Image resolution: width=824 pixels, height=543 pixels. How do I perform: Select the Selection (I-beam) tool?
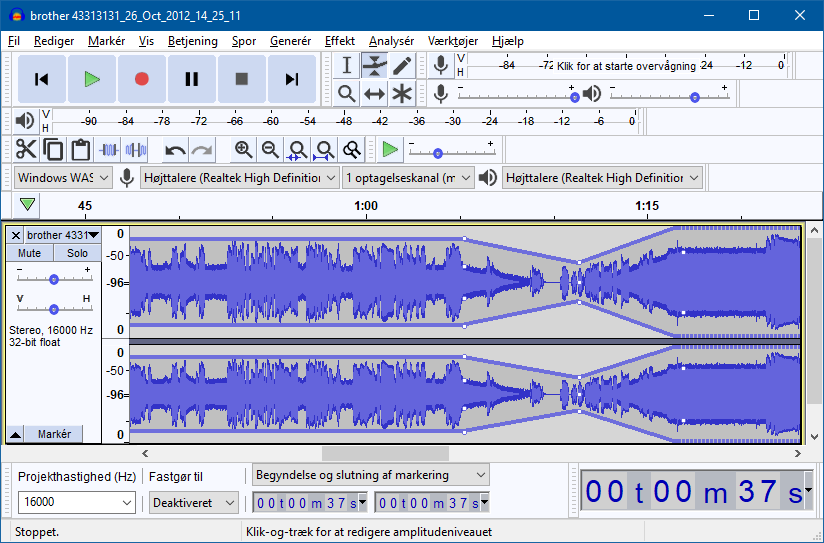(346, 66)
